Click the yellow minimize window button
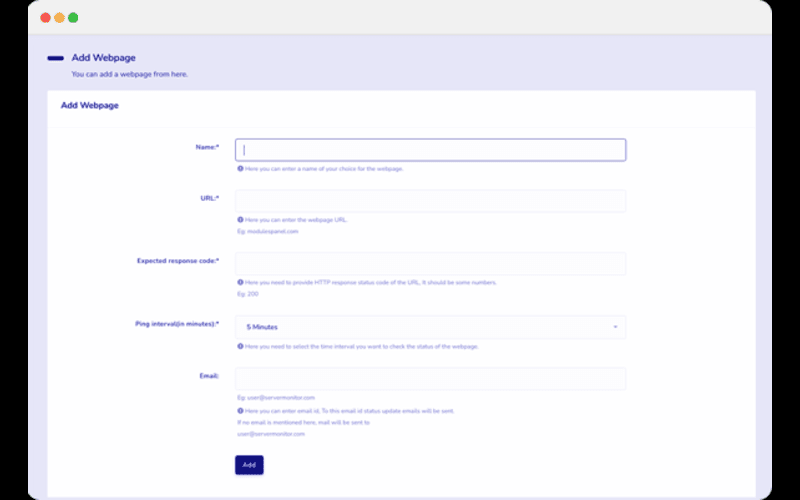The image size is (800, 500). tap(59, 18)
